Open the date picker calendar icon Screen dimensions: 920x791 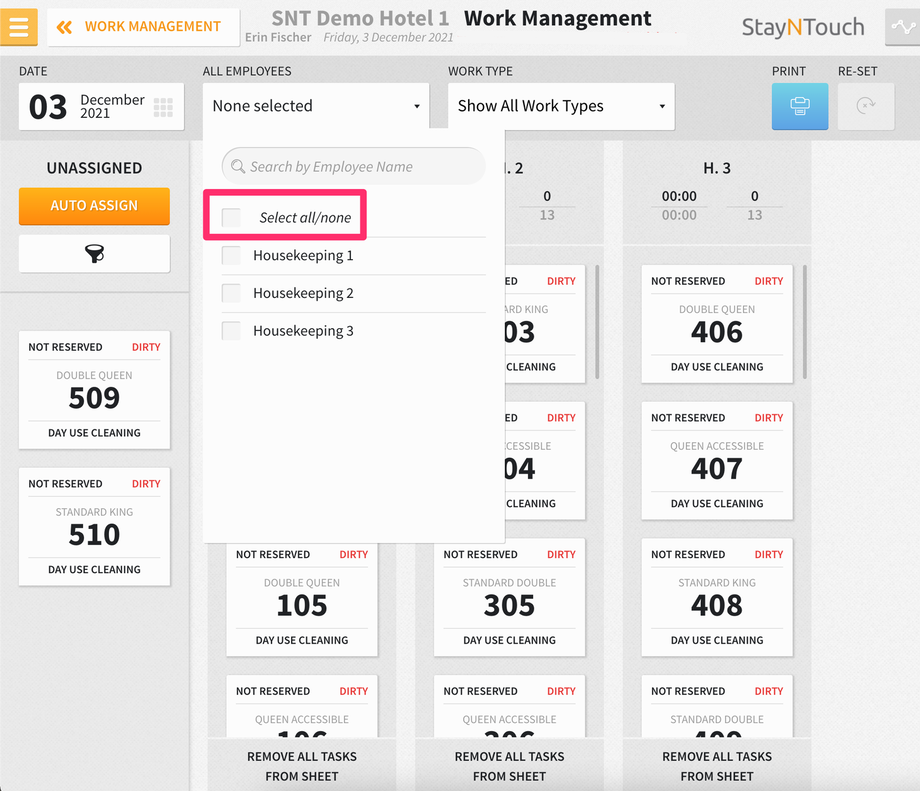pyautogui.click(x=163, y=107)
